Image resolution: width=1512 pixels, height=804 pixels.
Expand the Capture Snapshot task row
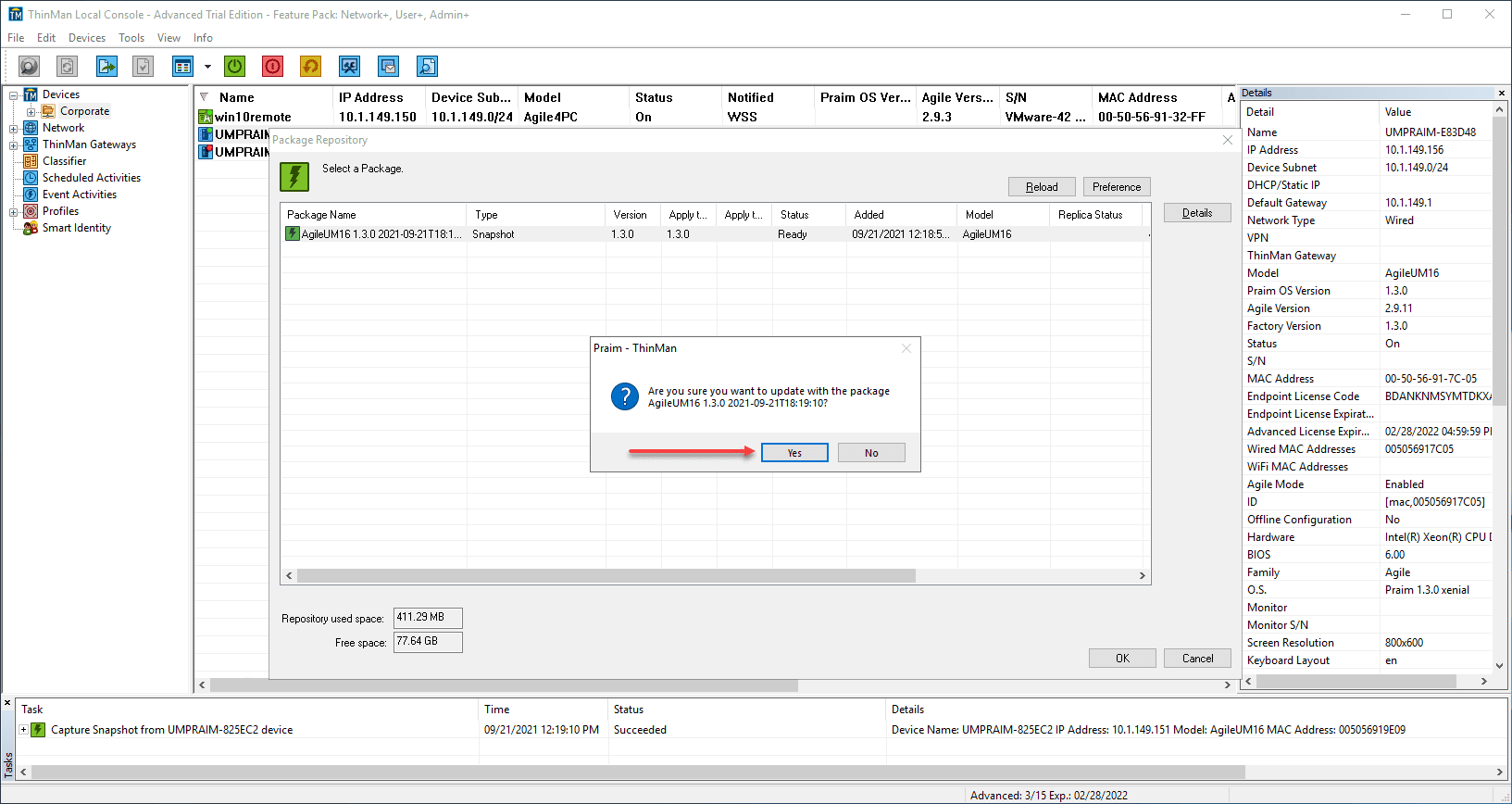[x=23, y=730]
